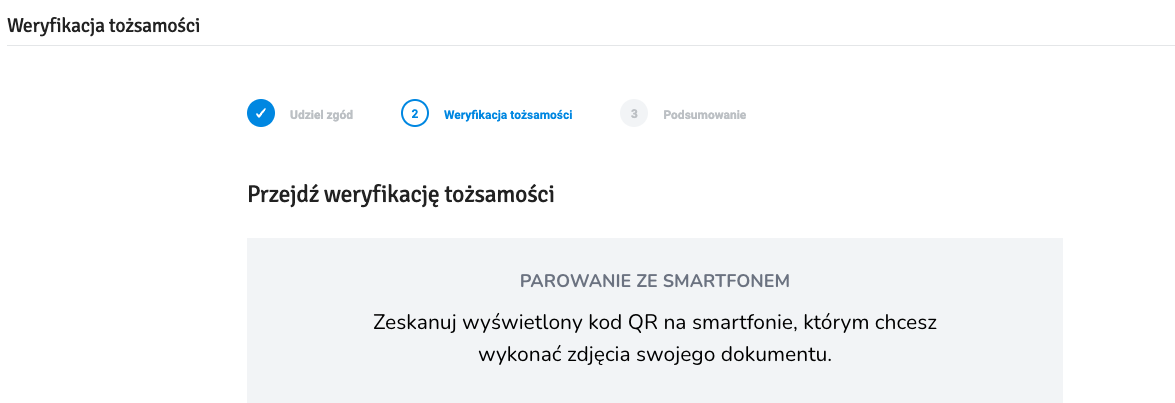Click the Przejdź weryfikację tożsamości heading
The height and width of the screenshot is (403, 1175).
pyautogui.click(x=401, y=196)
